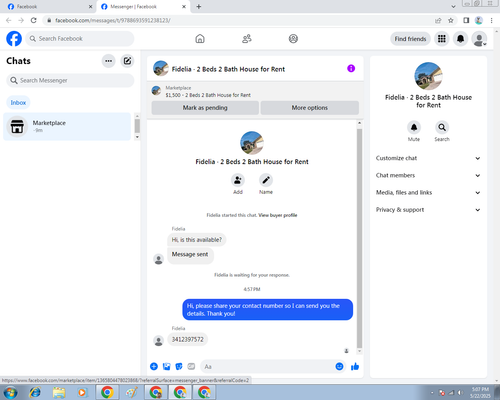The image size is (500, 400).
Task: Open media player from taskbar
Action: coord(82,392)
